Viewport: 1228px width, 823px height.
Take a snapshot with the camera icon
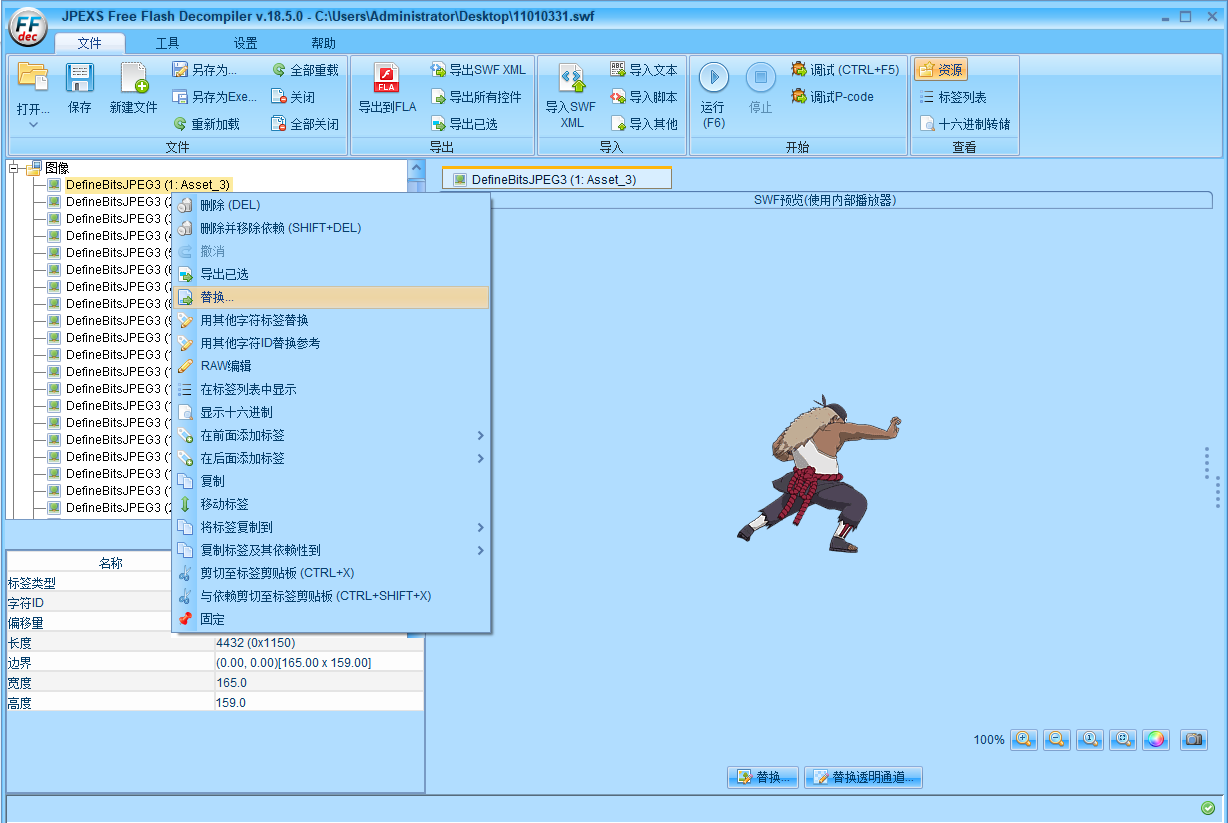point(1193,739)
